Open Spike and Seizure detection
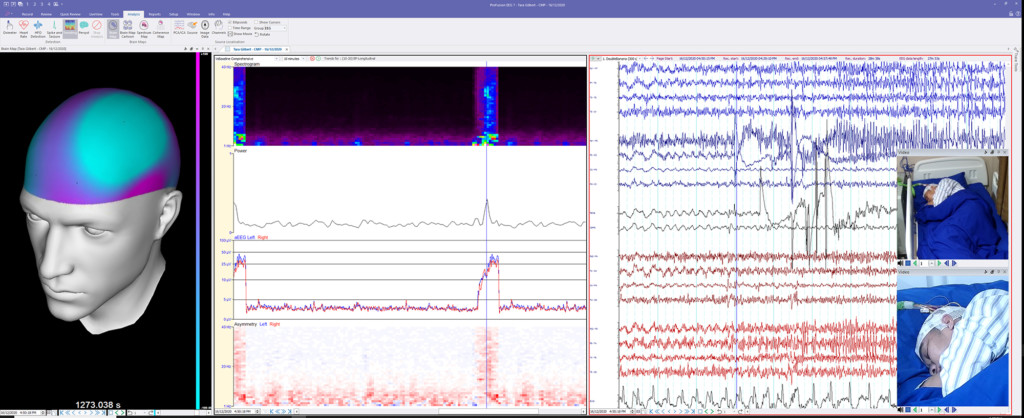This screenshot has height=418, width=1024. point(54,27)
